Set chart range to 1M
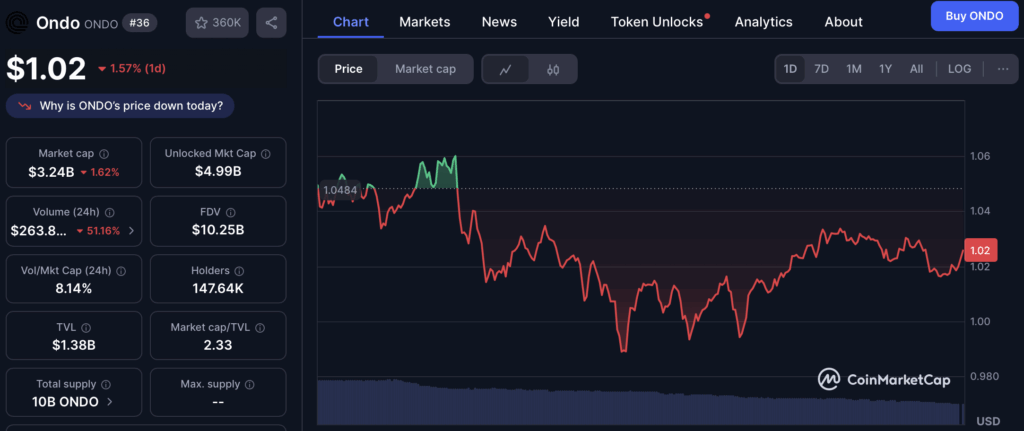Viewport: 1024px width, 431px height. coord(854,69)
